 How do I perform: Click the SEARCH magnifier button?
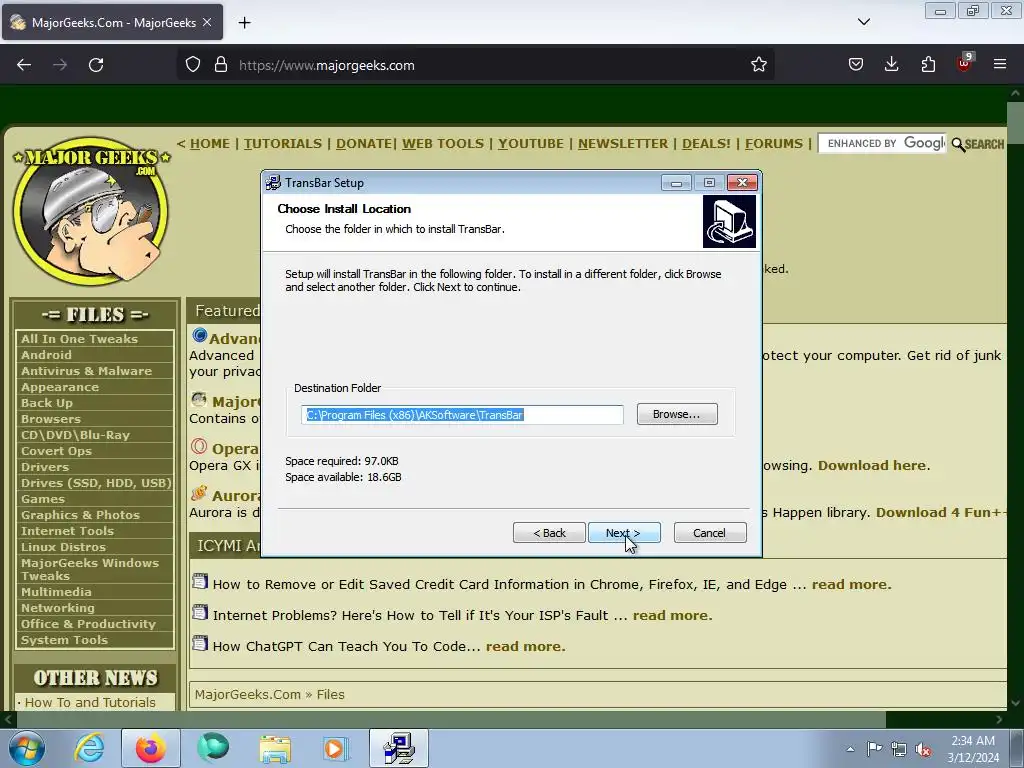(978, 144)
